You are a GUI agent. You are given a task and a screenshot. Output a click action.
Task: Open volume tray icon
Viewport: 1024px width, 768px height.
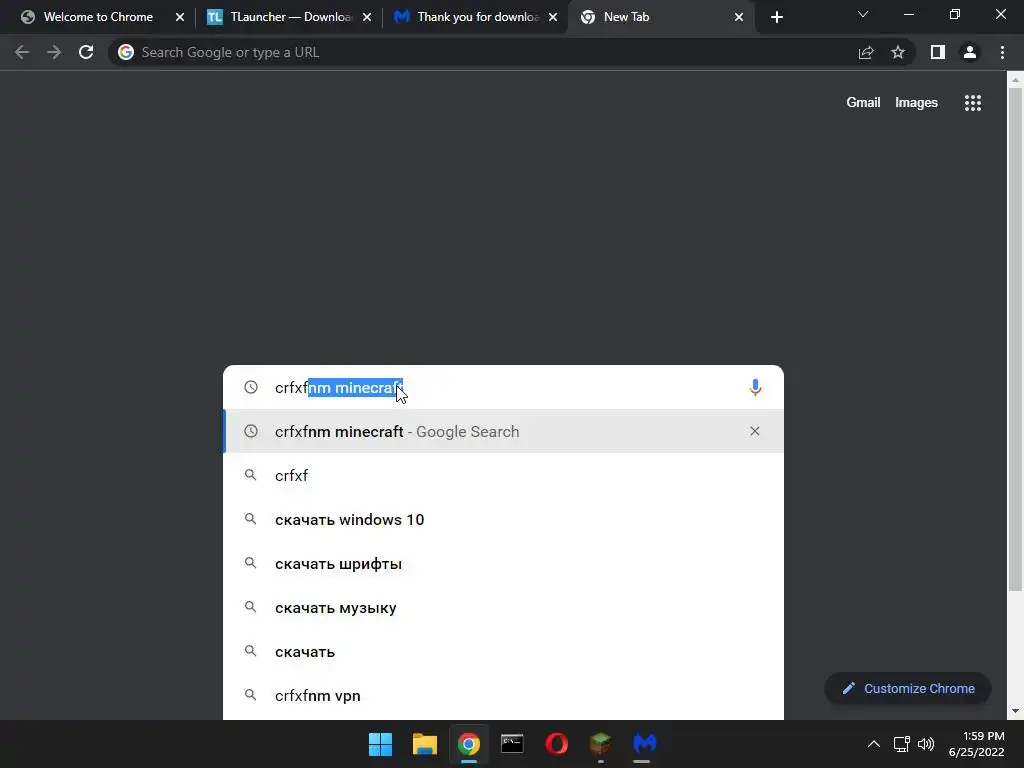click(926, 744)
